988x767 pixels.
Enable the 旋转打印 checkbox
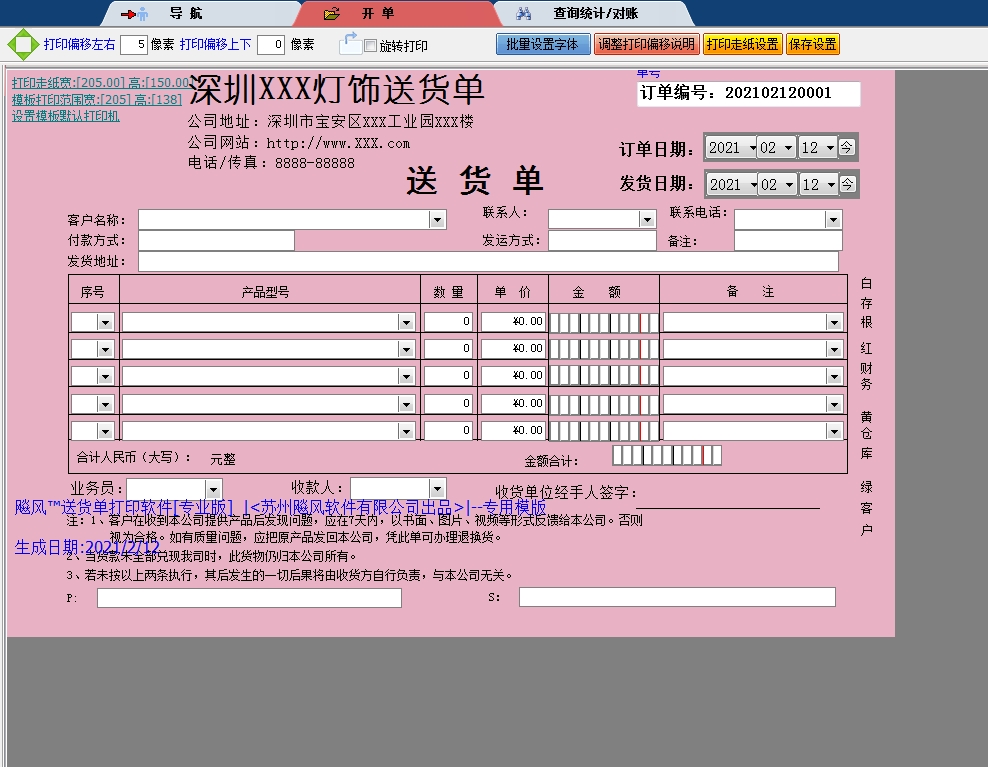click(x=371, y=46)
